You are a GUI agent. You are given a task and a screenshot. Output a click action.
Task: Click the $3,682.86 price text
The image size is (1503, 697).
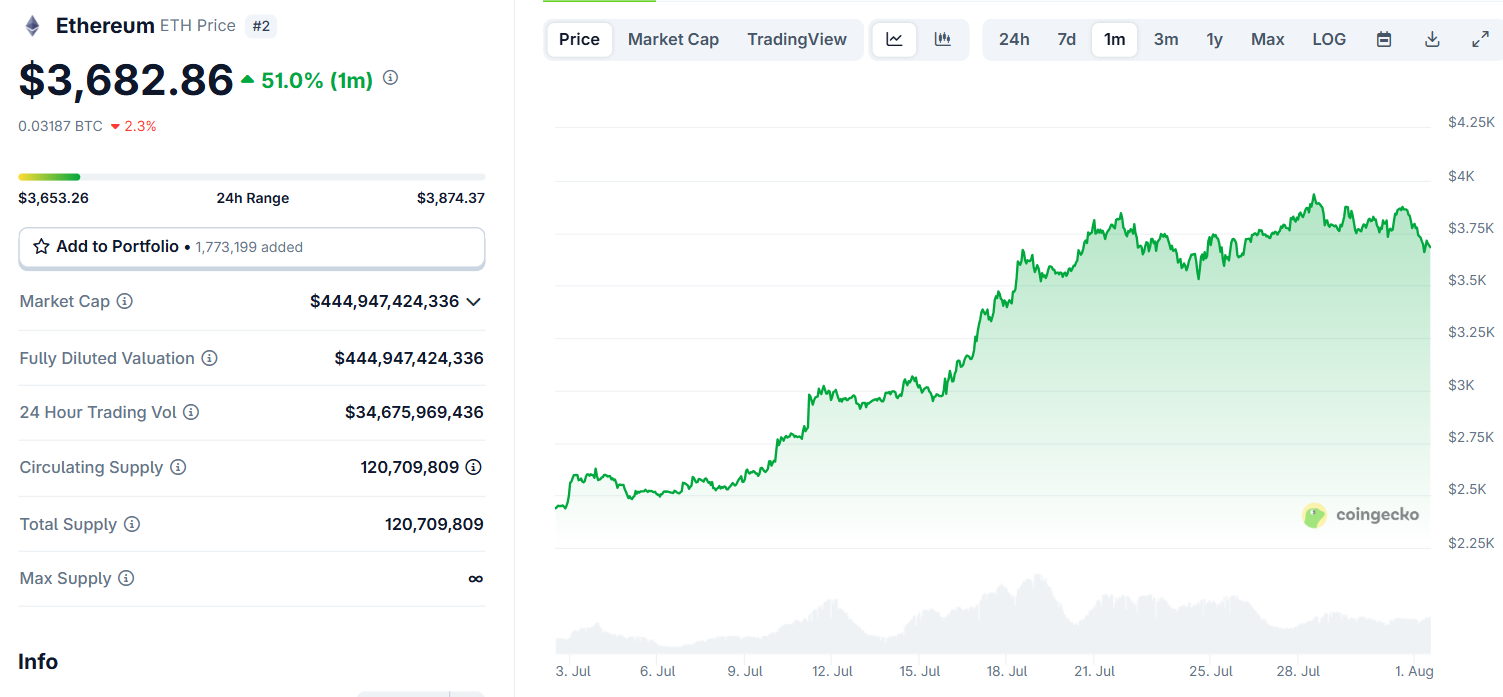coord(126,80)
